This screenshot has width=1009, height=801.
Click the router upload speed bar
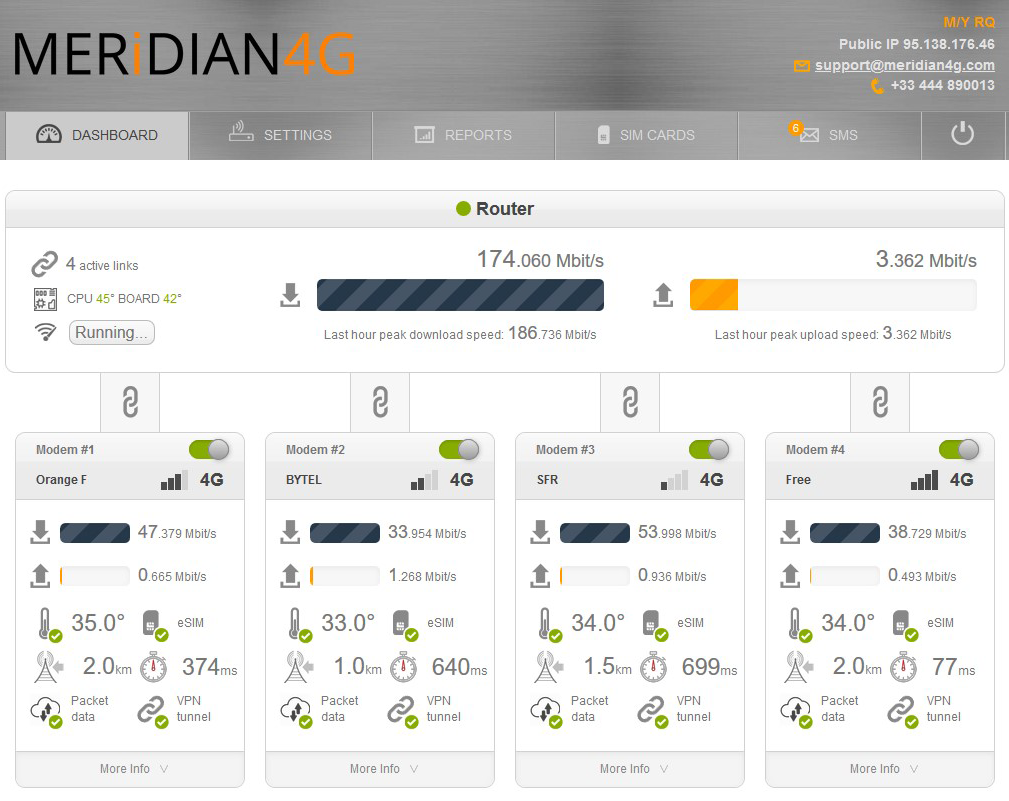(833, 295)
